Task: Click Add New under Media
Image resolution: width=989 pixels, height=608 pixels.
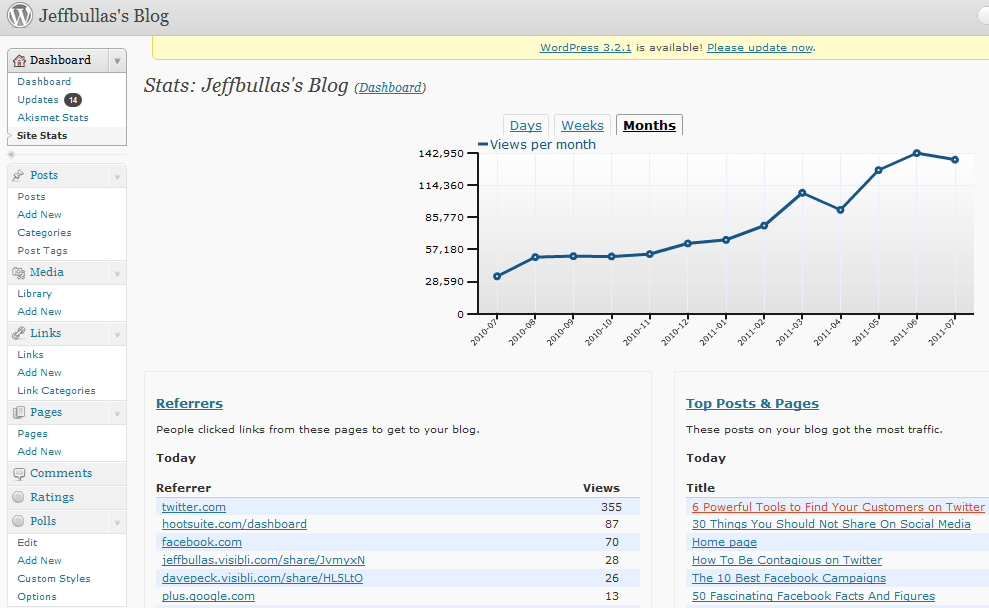Action: (x=39, y=312)
